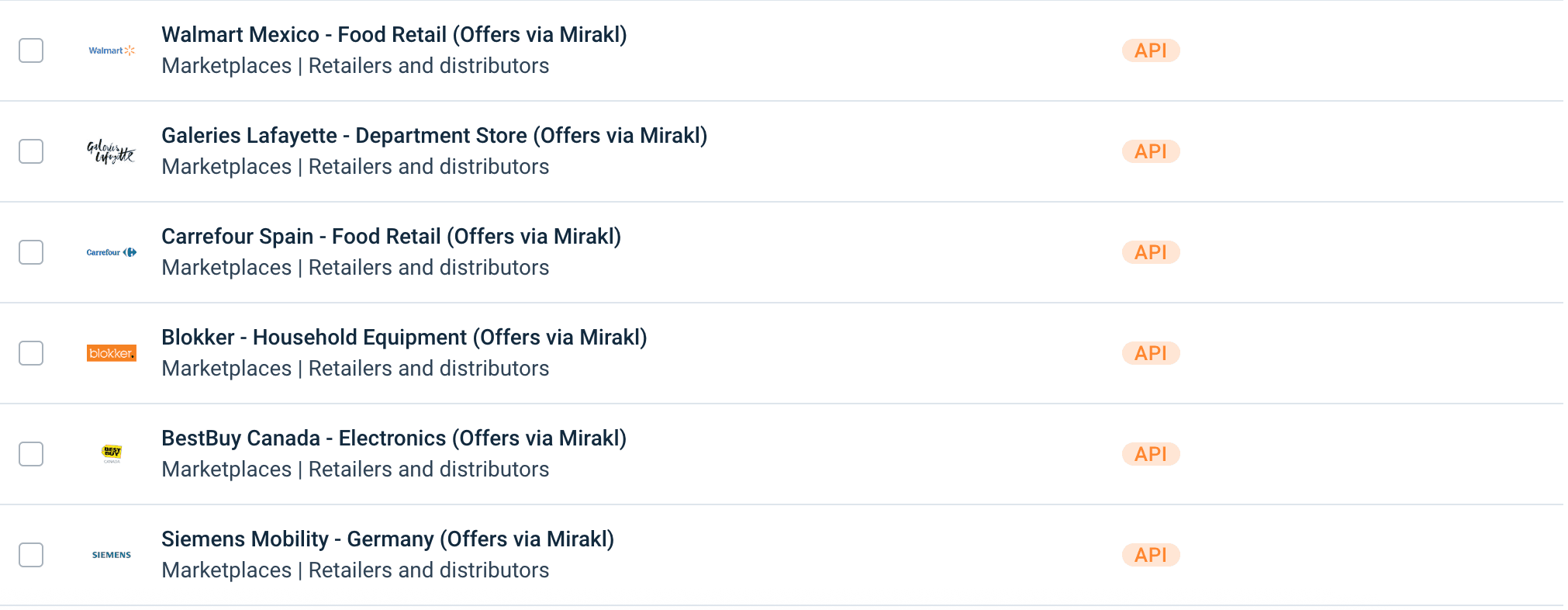Check the Carrefour Spain row checkbox

click(31, 252)
